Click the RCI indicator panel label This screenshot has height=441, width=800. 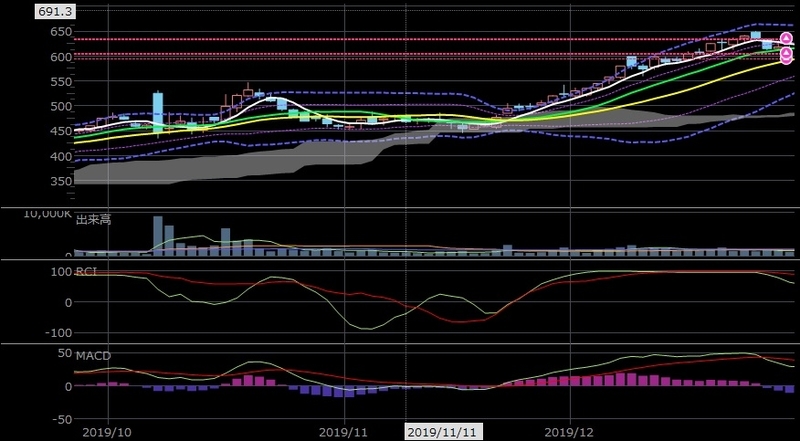point(87,271)
